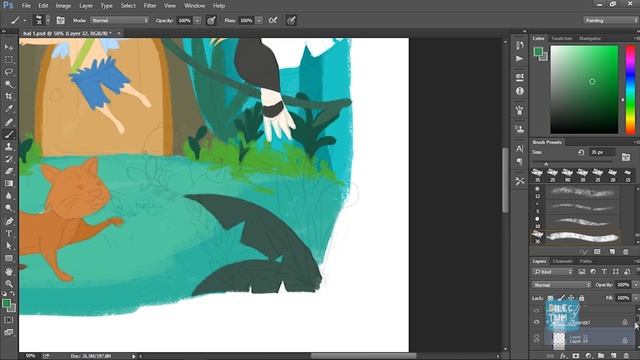Open the Image menu
This screenshot has width=640, height=360.
point(63,6)
